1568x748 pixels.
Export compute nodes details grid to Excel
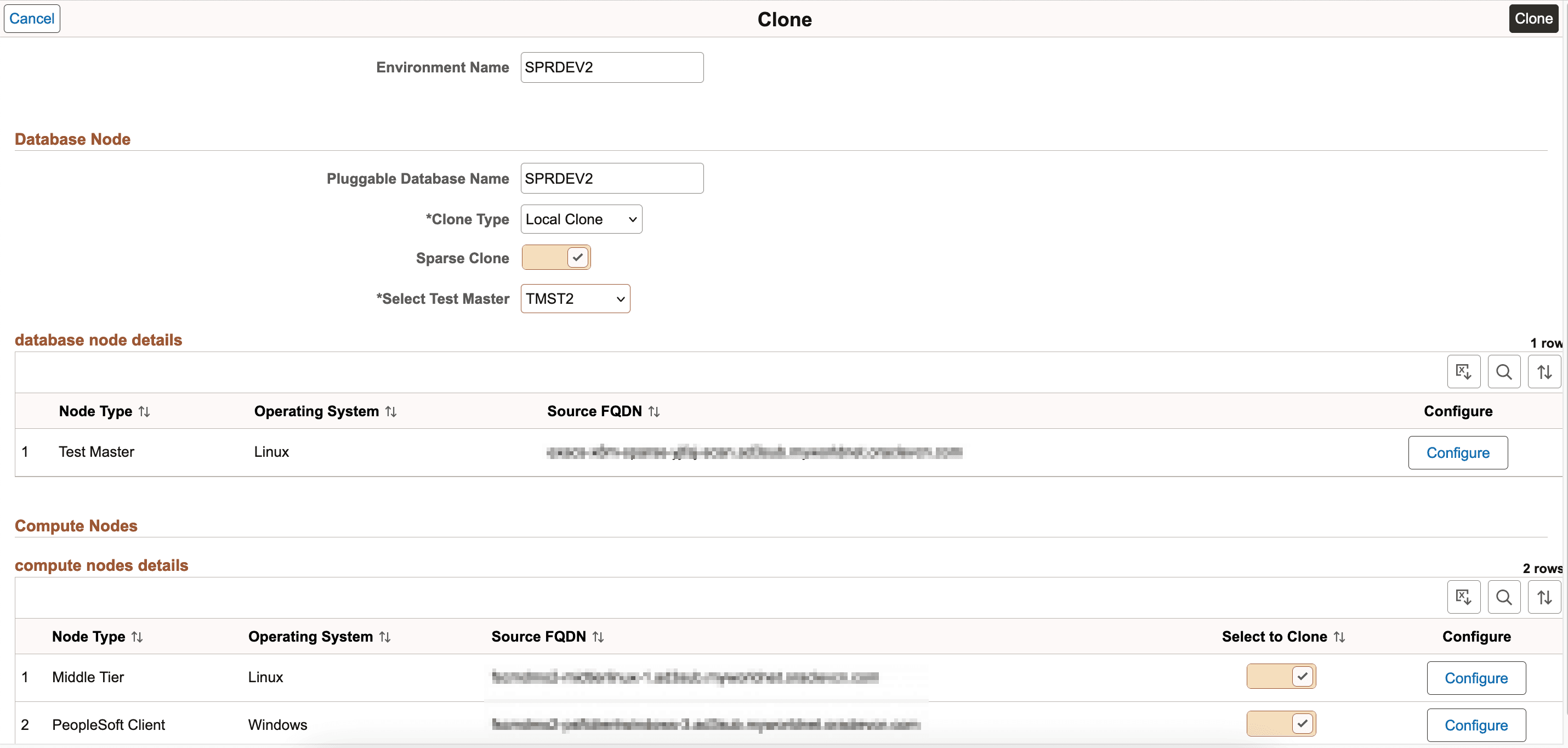click(1463, 597)
